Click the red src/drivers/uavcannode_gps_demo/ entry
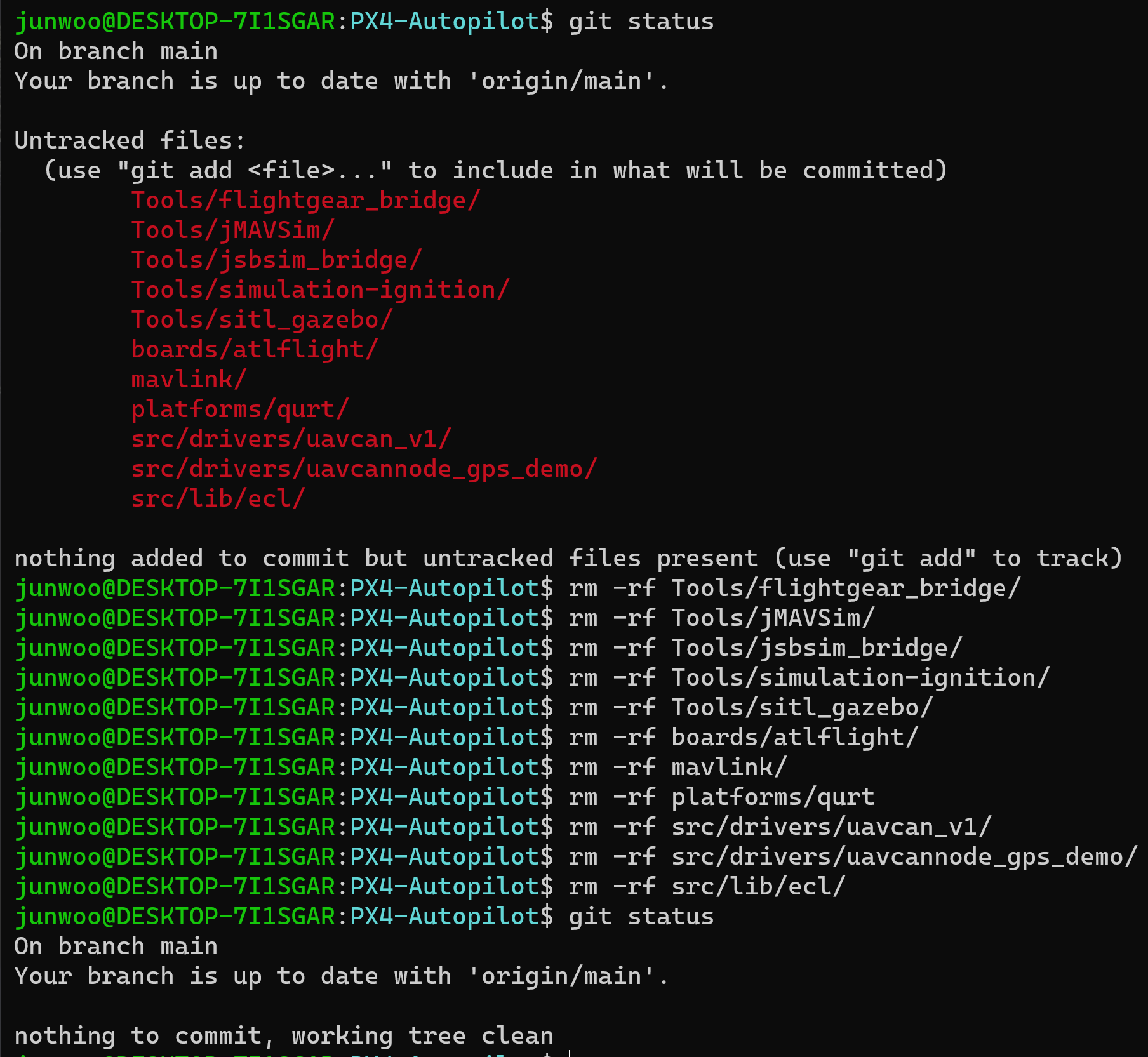This screenshot has width=1148, height=1057. tap(364, 469)
